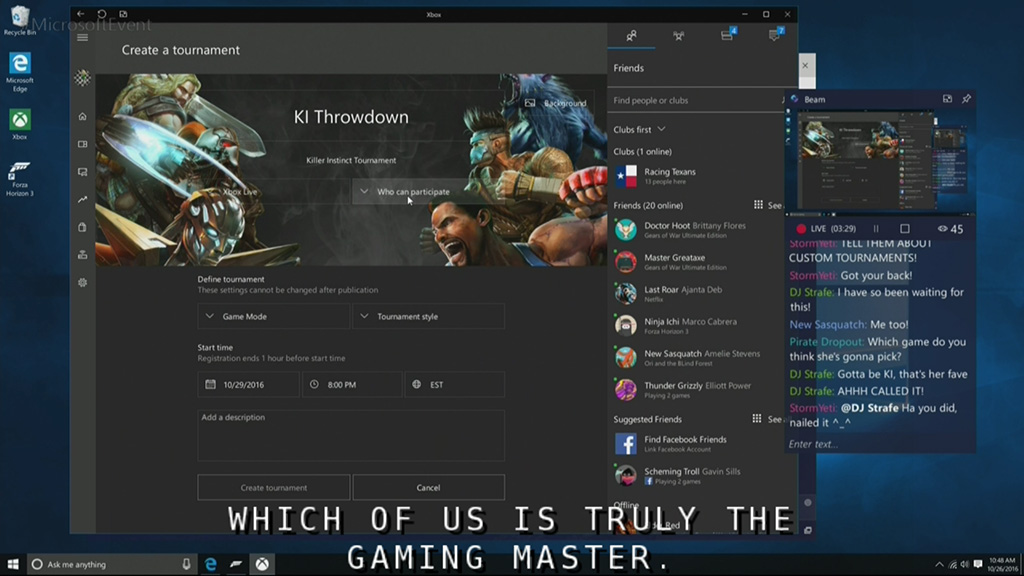Open the Windows Start menu
This screenshot has width=1024, height=576.
click(x=13, y=564)
